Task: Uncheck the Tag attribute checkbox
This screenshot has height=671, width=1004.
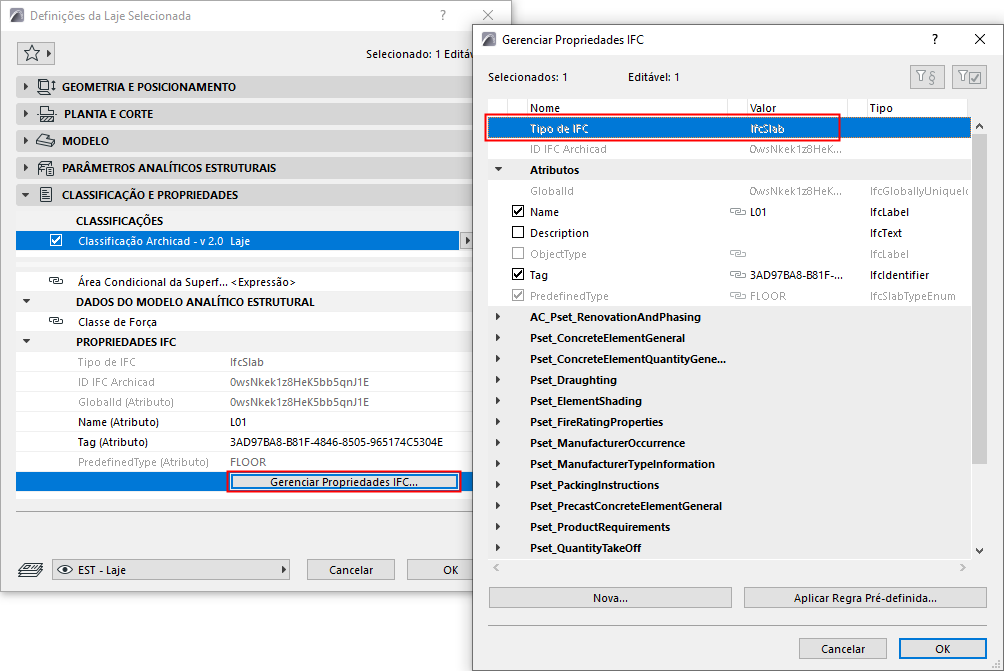Action: coord(518,274)
